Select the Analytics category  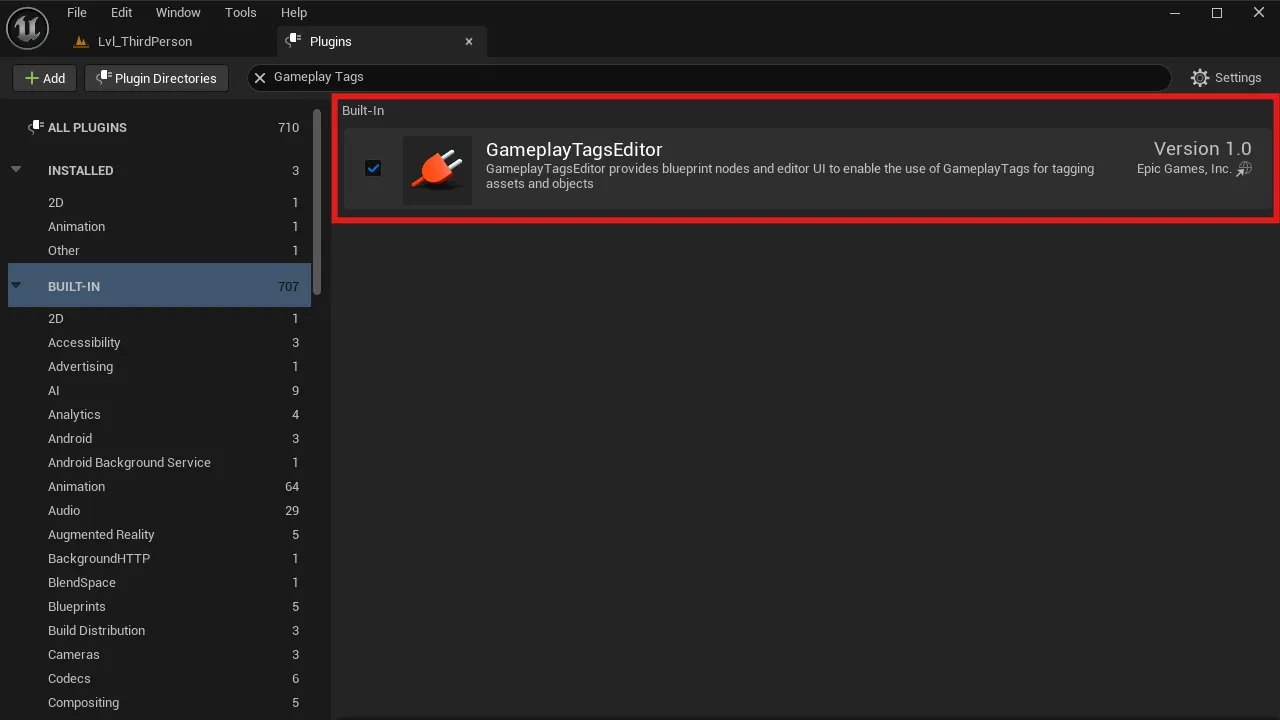pyautogui.click(x=159, y=414)
